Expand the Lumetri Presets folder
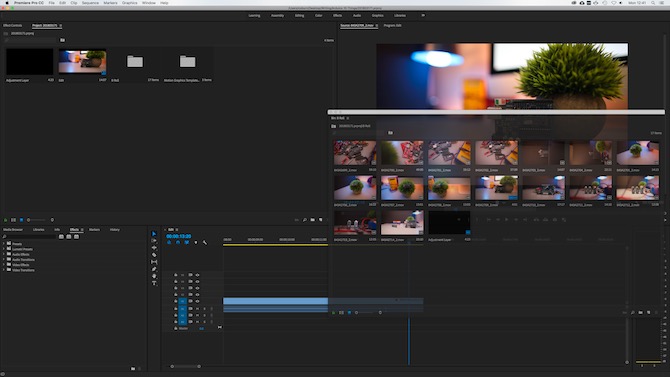Image resolution: width=670 pixels, height=377 pixels. click(4, 249)
